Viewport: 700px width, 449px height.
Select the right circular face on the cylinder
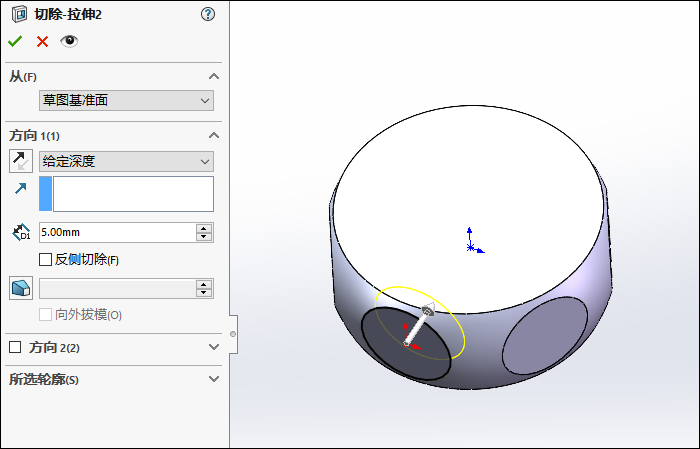545,335
